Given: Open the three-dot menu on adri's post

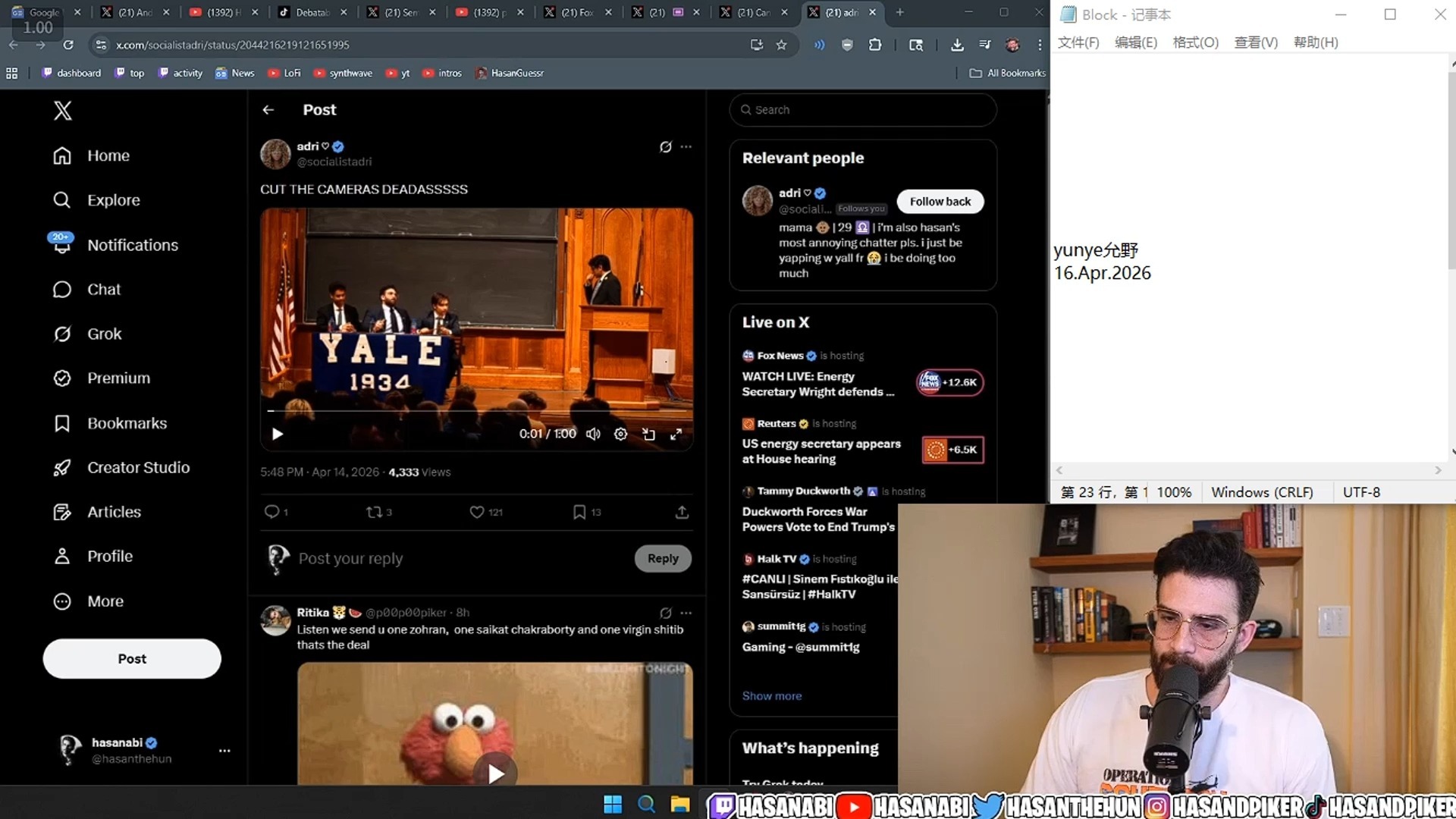Looking at the screenshot, I should pyautogui.click(x=686, y=146).
